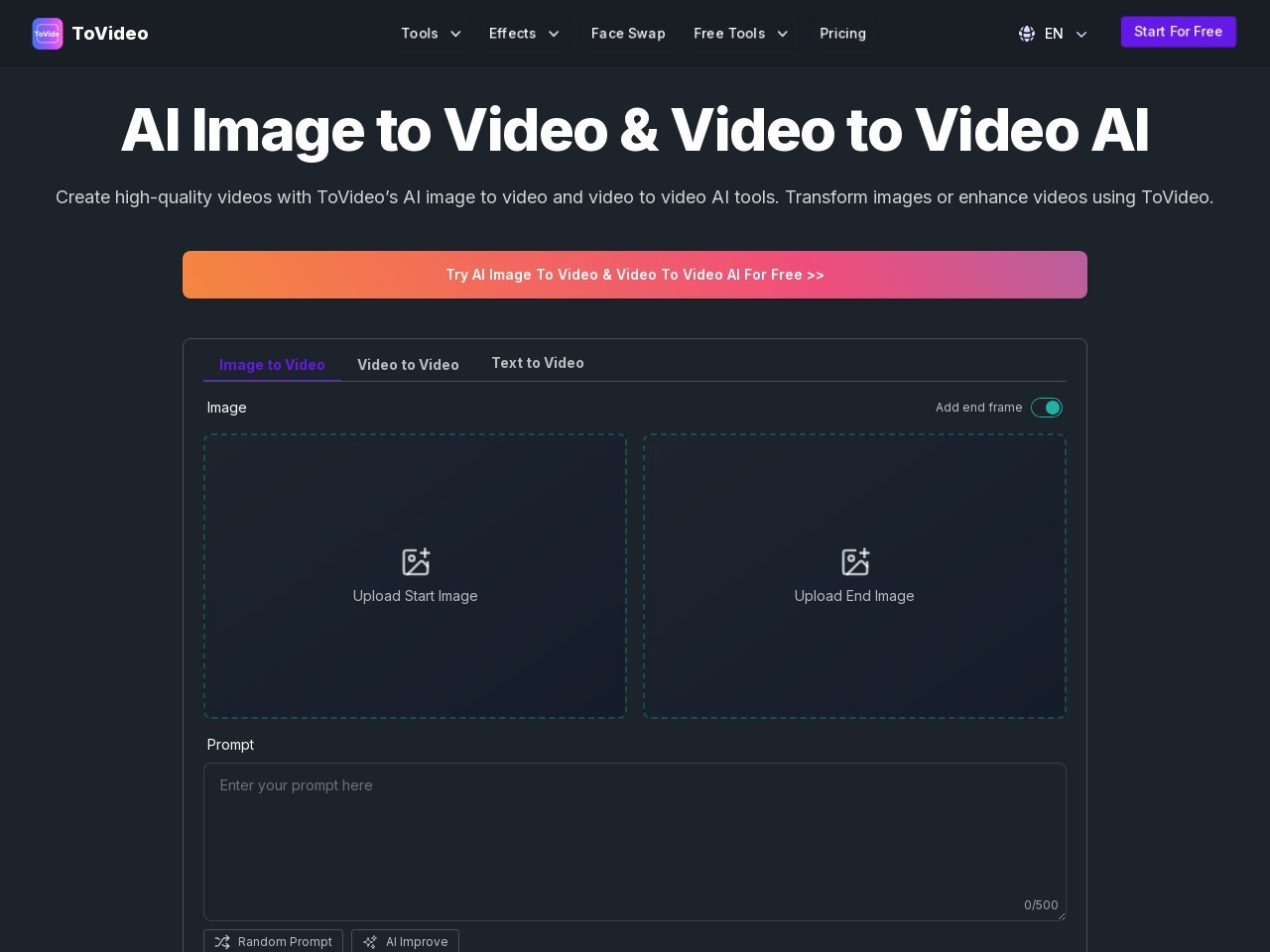Open the Face Swap page
The width and height of the screenshot is (1270, 952).
(628, 34)
